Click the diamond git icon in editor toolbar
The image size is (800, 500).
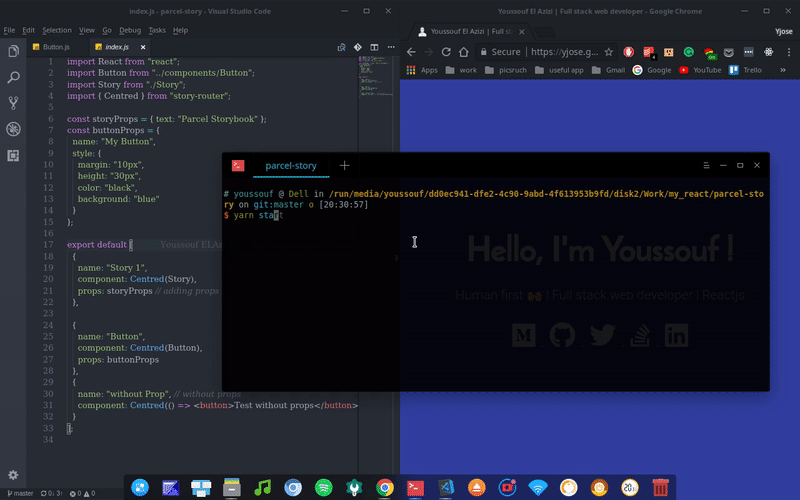[x=358, y=47]
